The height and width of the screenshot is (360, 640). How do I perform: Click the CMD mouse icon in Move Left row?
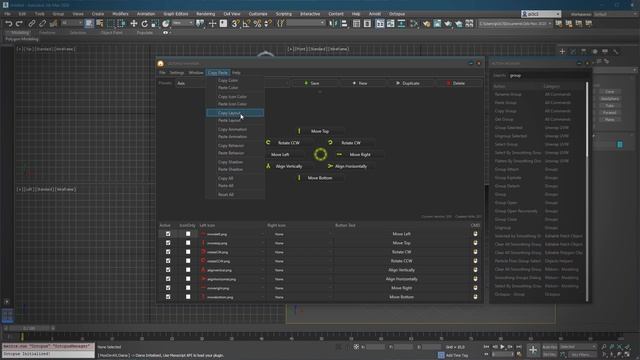click(x=475, y=234)
